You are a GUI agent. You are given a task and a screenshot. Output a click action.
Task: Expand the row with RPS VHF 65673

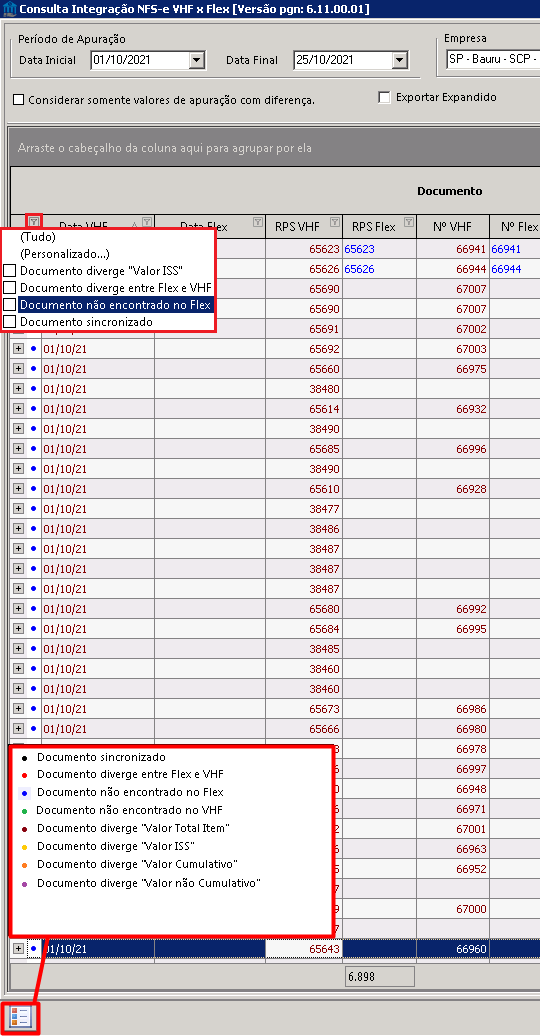click(x=19, y=709)
